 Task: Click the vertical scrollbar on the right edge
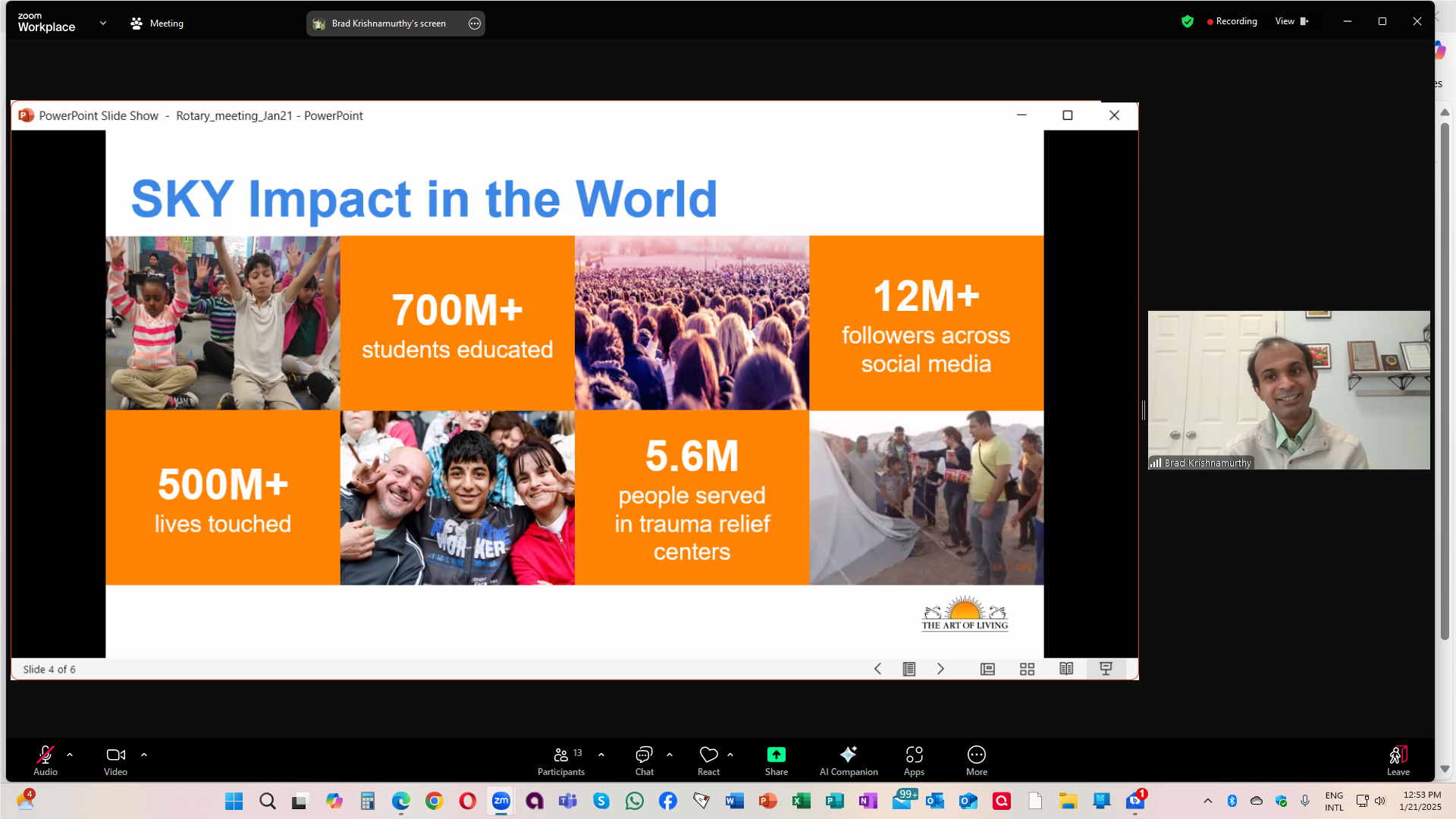1445,379
